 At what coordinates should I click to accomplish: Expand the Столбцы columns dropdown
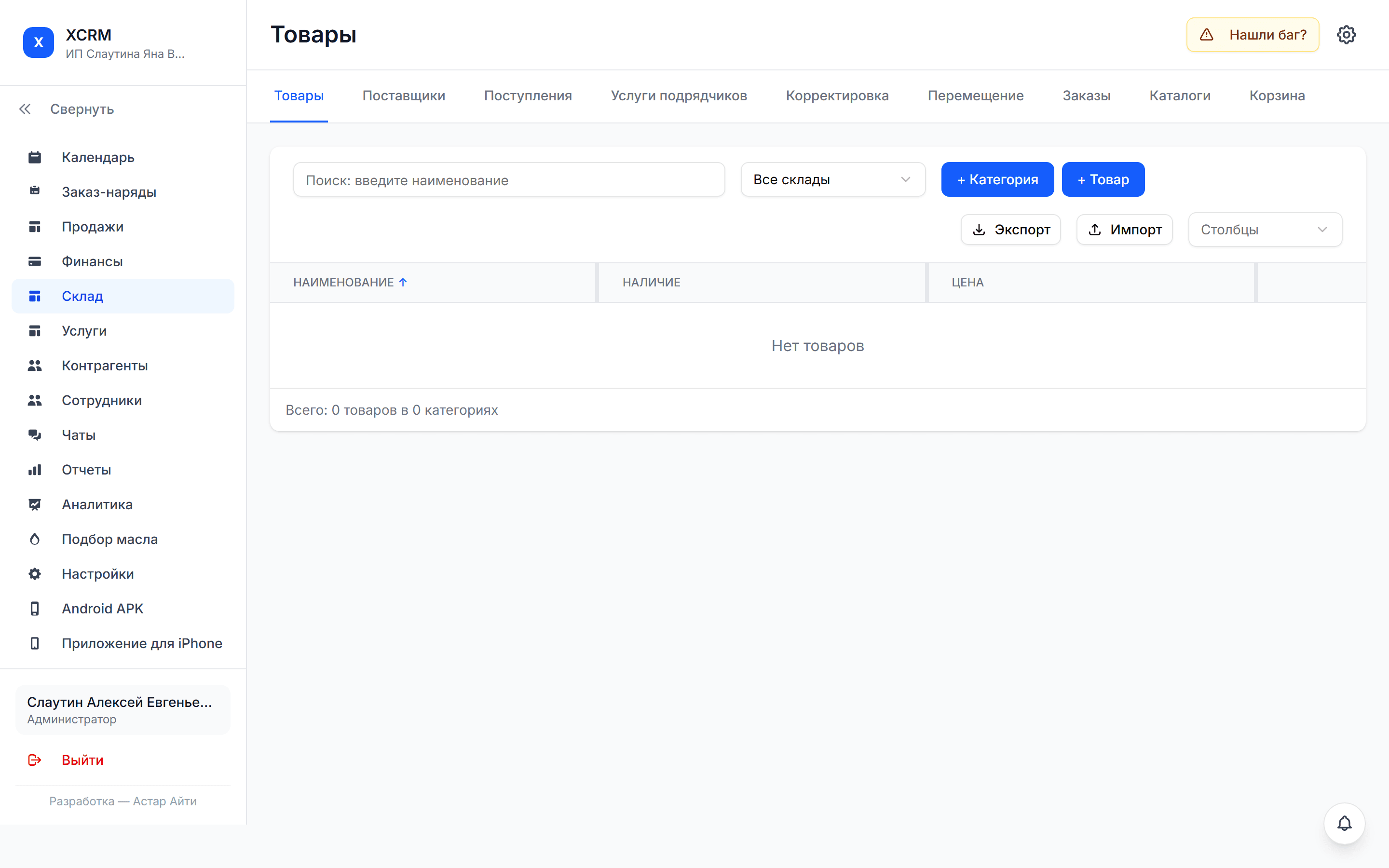point(1265,230)
